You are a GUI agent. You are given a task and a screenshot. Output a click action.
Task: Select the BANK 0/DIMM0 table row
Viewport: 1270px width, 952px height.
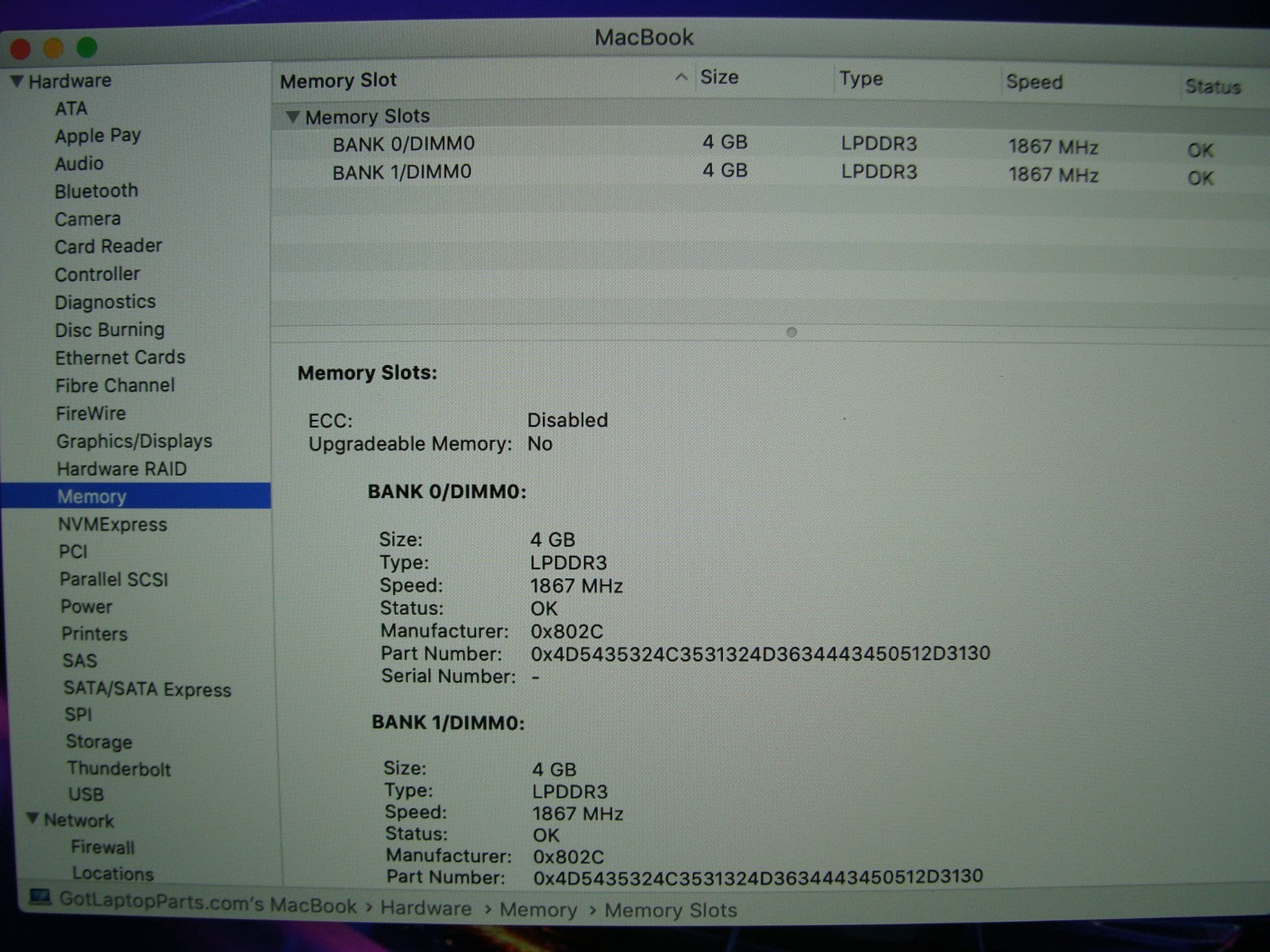[x=403, y=144]
